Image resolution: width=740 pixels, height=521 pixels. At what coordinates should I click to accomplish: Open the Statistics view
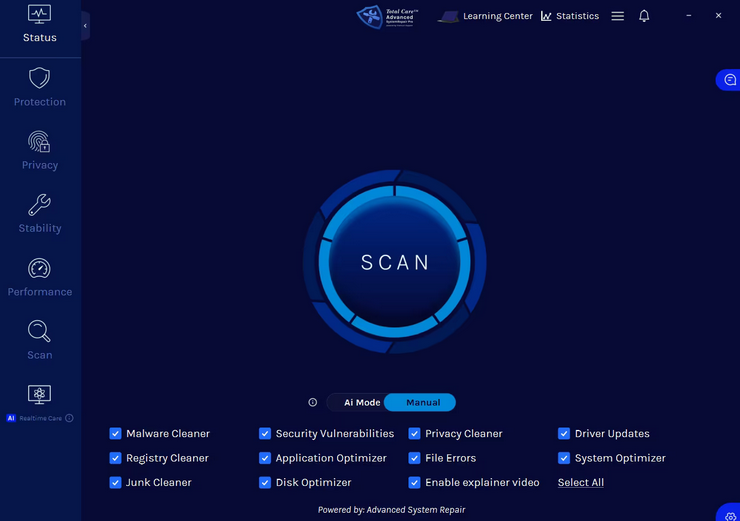tap(570, 16)
